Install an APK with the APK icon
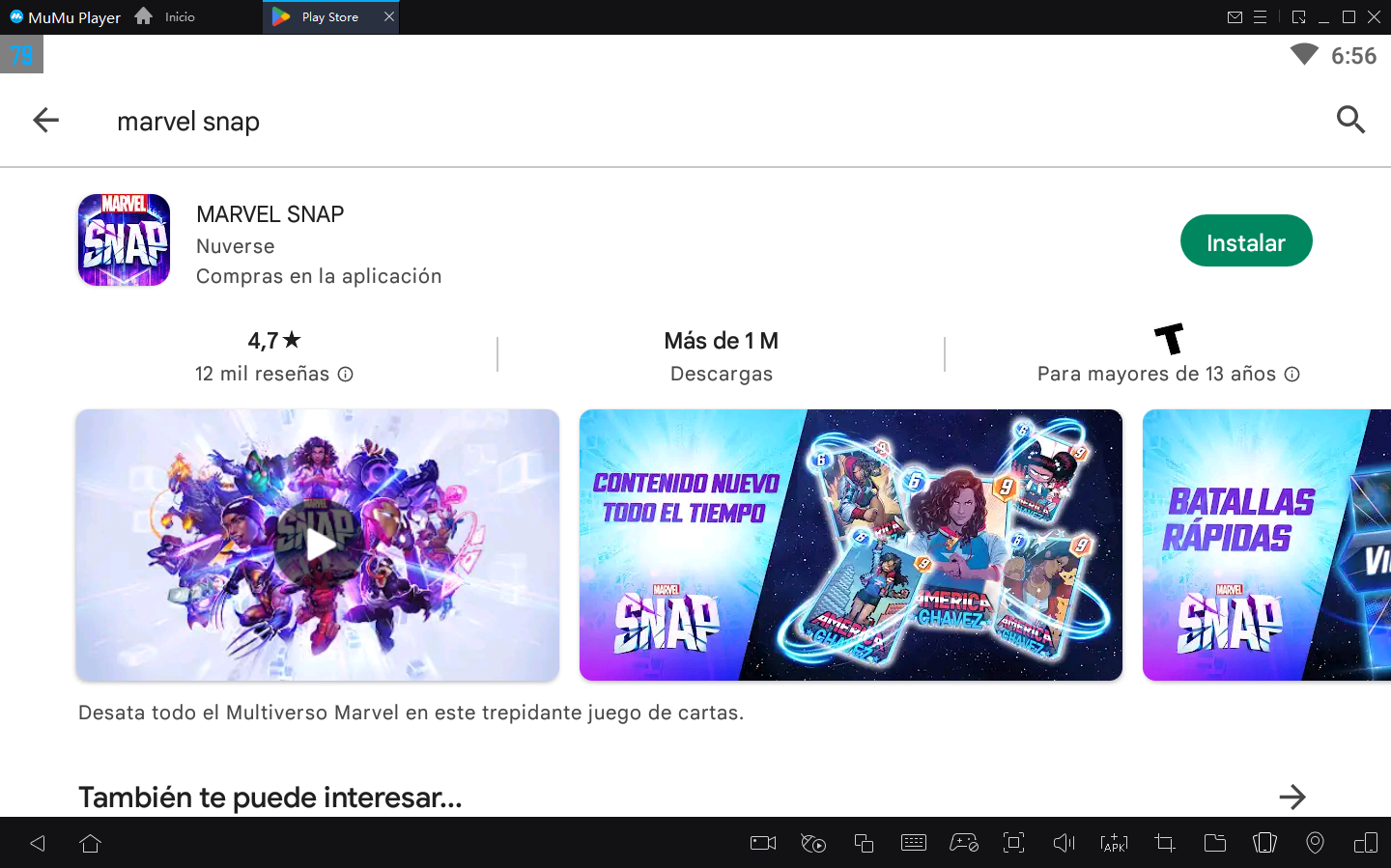Viewport: 1391px width, 868px height. click(x=1114, y=844)
